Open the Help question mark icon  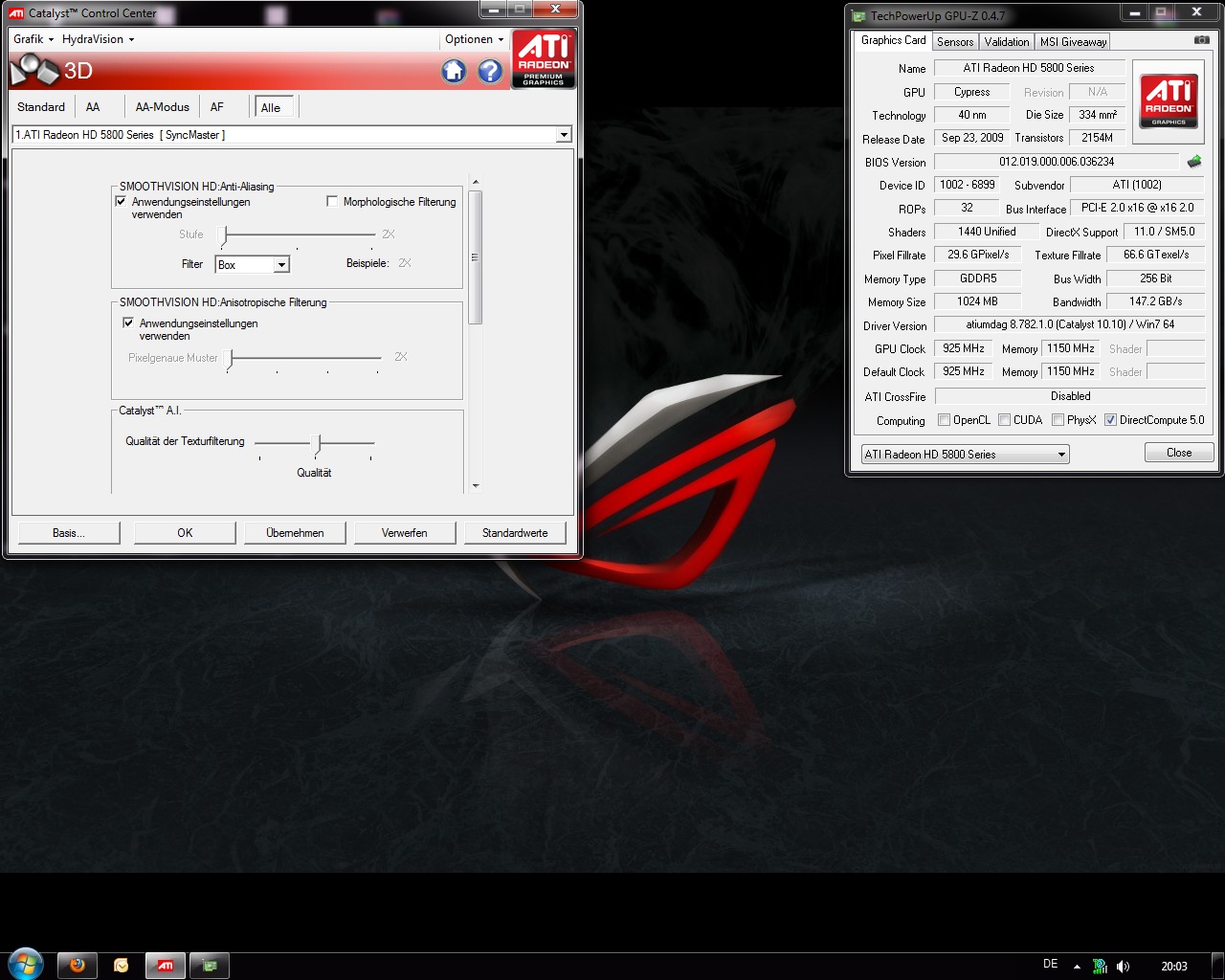pyautogui.click(x=490, y=71)
